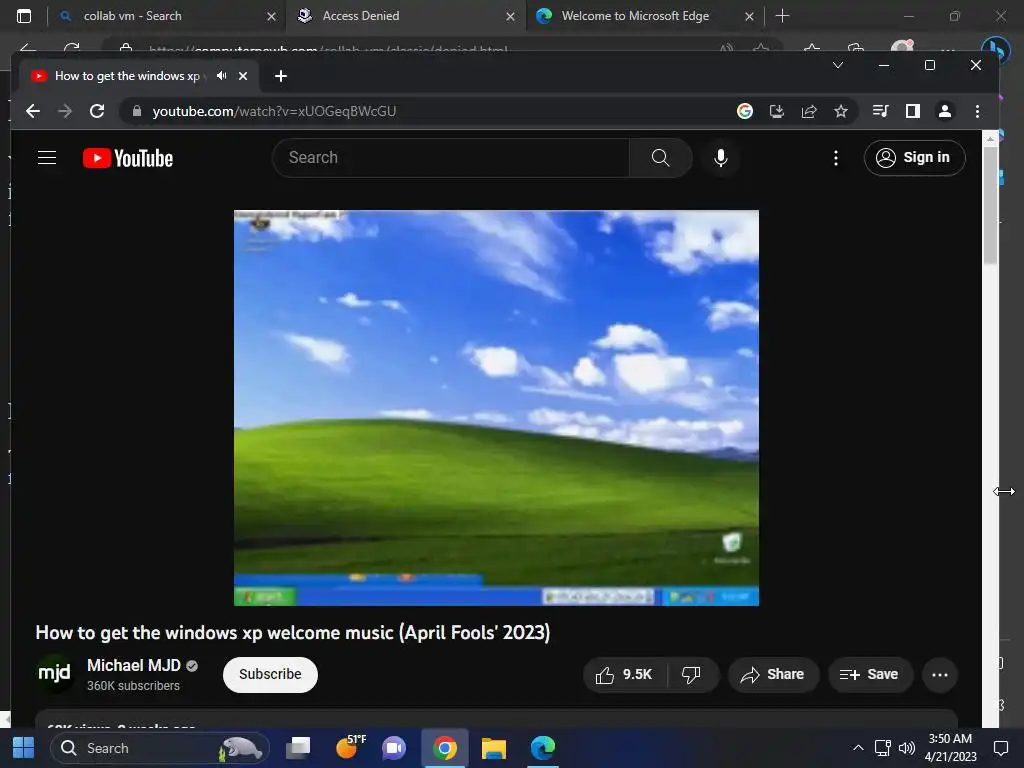Reload the YouTube page in Chrome
Image resolution: width=1024 pixels, height=768 pixels.
click(x=97, y=111)
